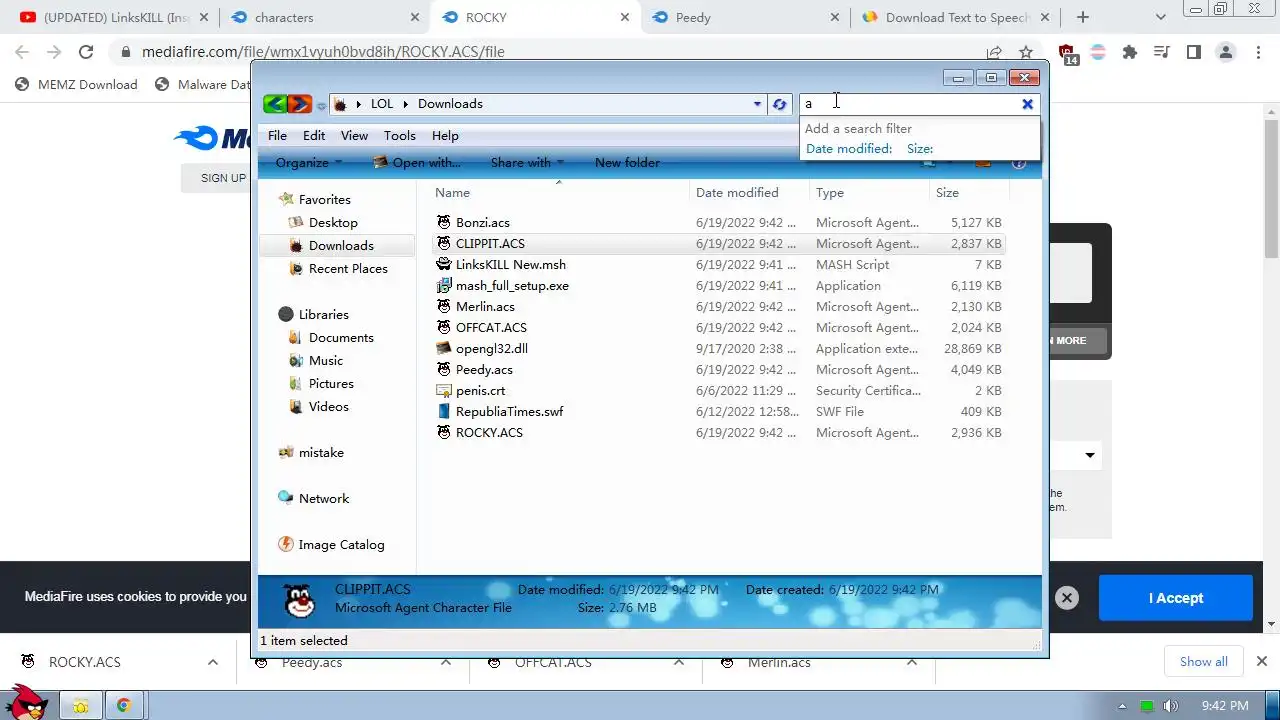Sort files by Name column header

coord(452,192)
